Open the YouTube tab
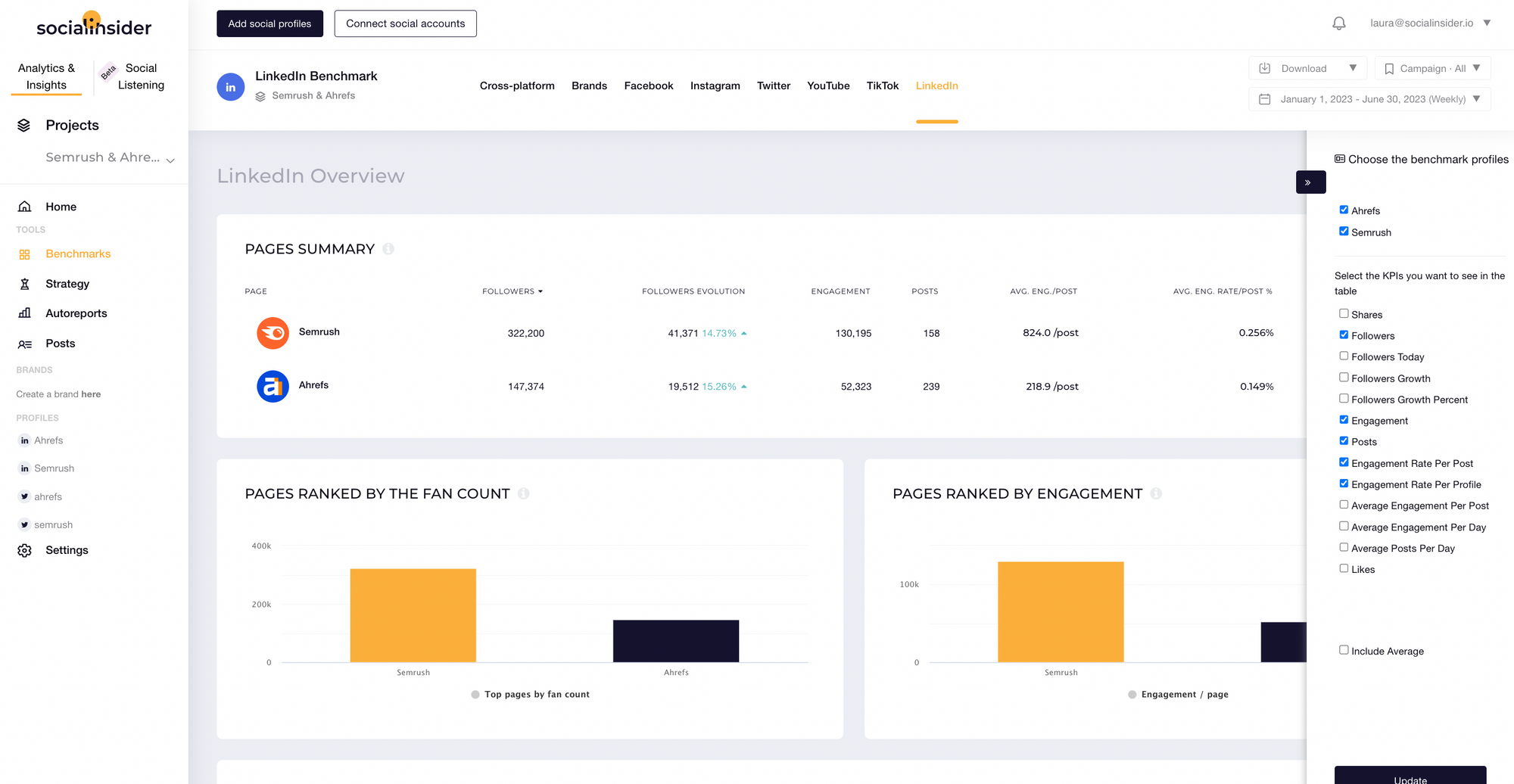1514x784 pixels. click(x=828, y=86)
